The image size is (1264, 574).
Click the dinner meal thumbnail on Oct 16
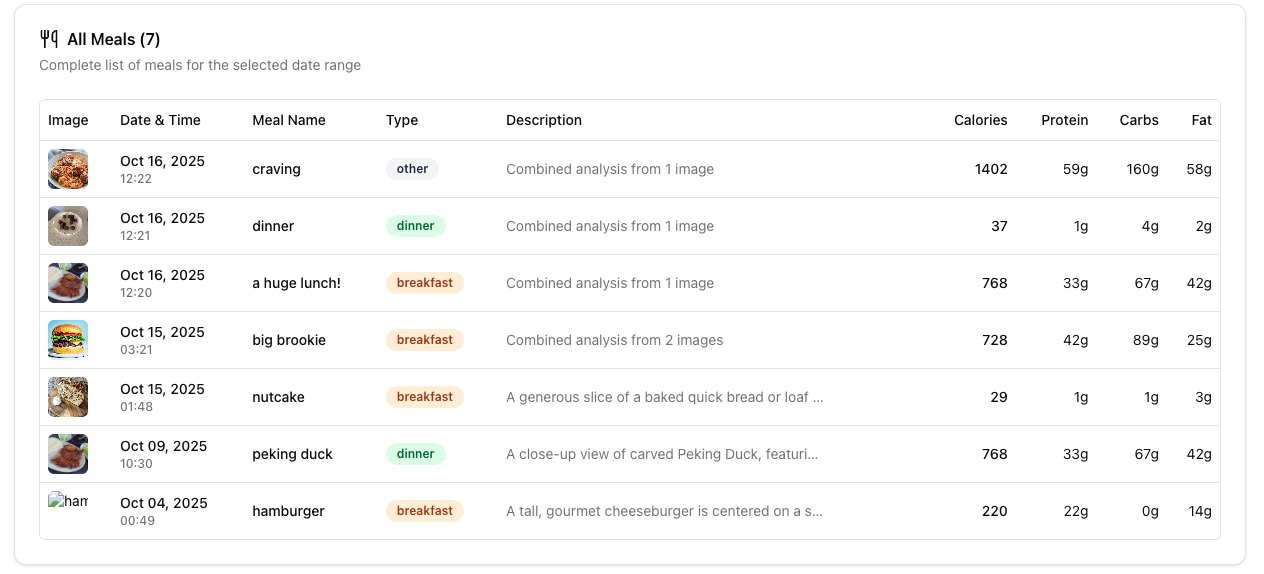[x=68, y=226]
